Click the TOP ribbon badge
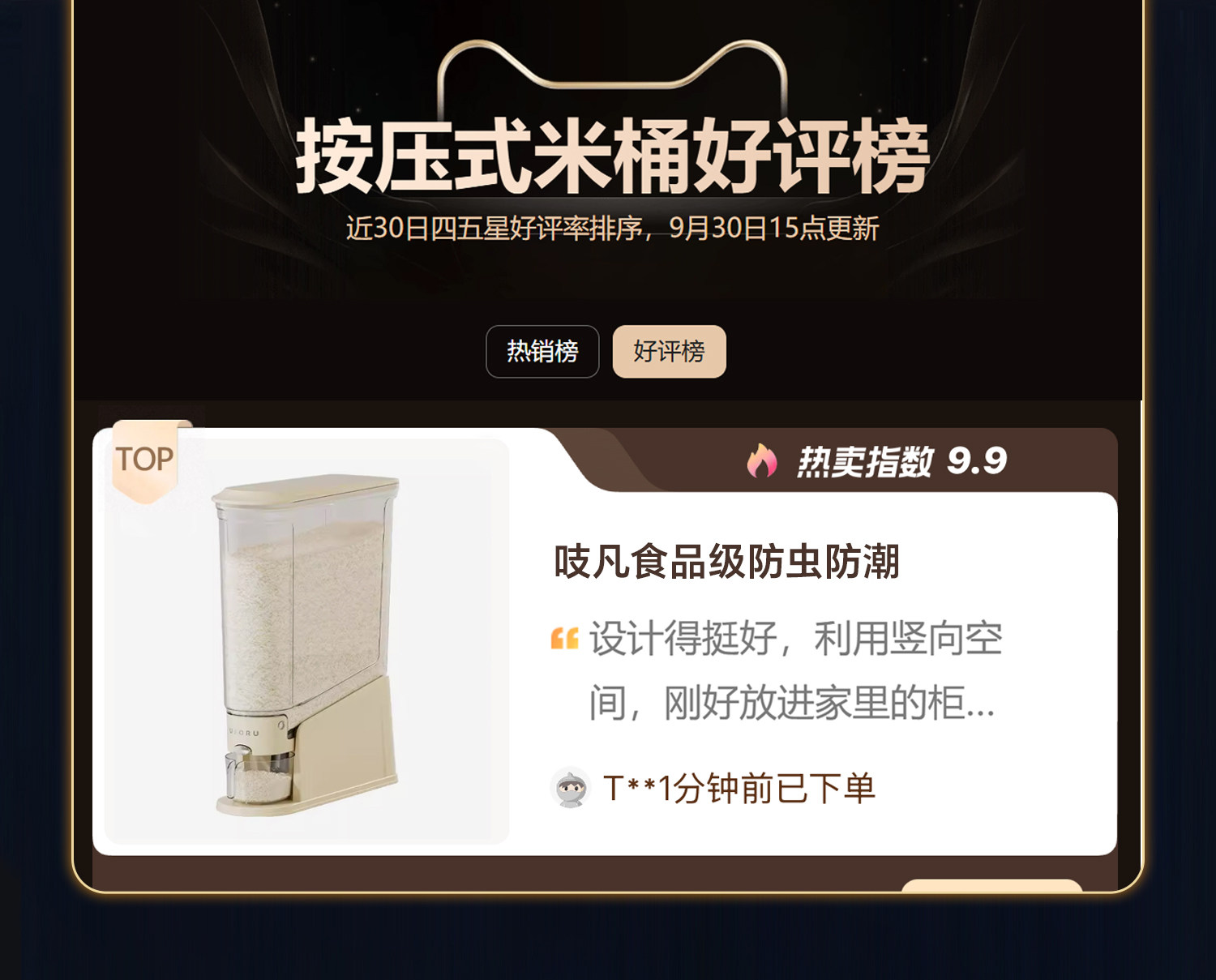This screenshot has width=1216, height=980. [x=145, y=460]
